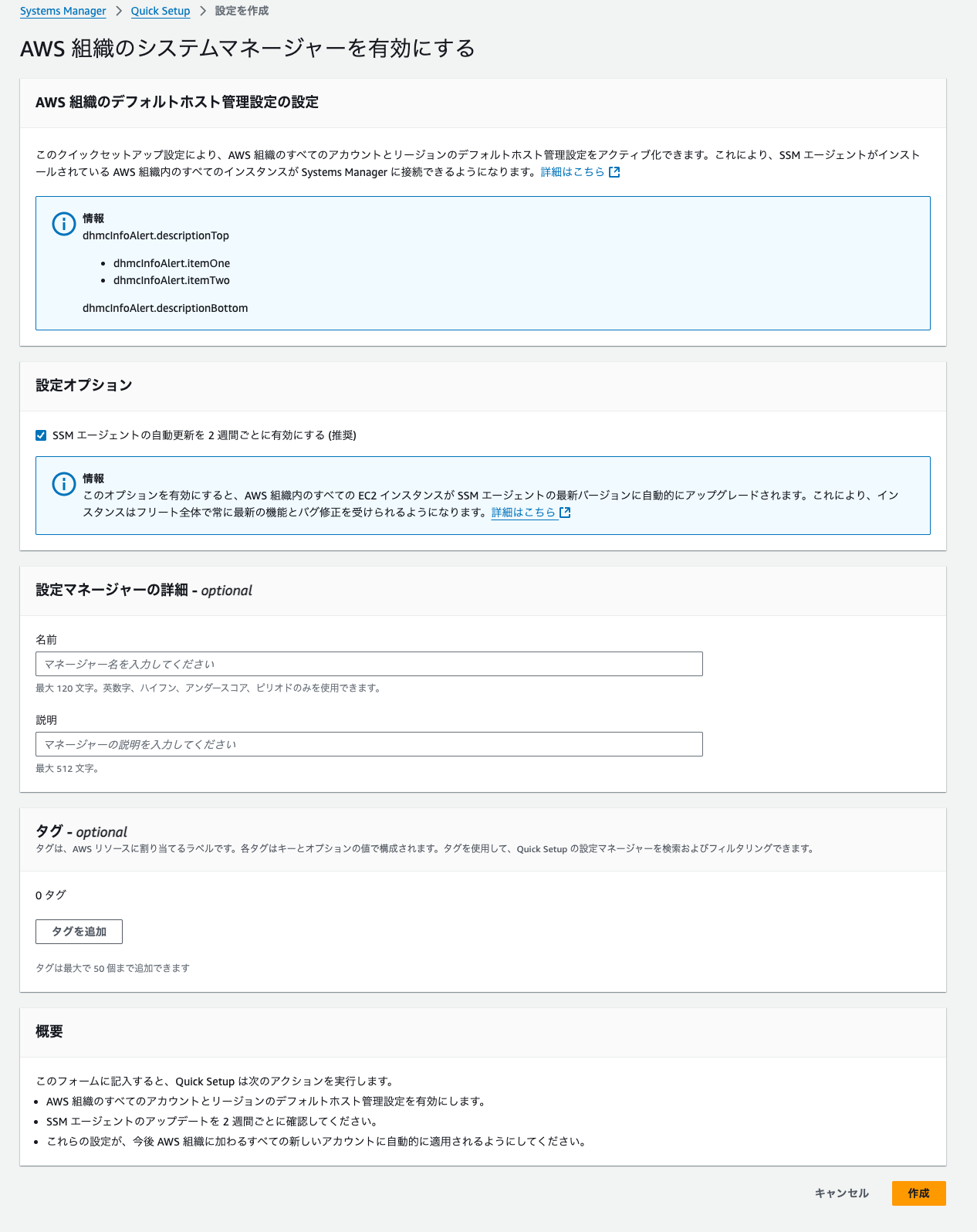Click the 最大 120 文字 name hint text
This screenshot has width=977, height=1232.
[x=209, y=689]
